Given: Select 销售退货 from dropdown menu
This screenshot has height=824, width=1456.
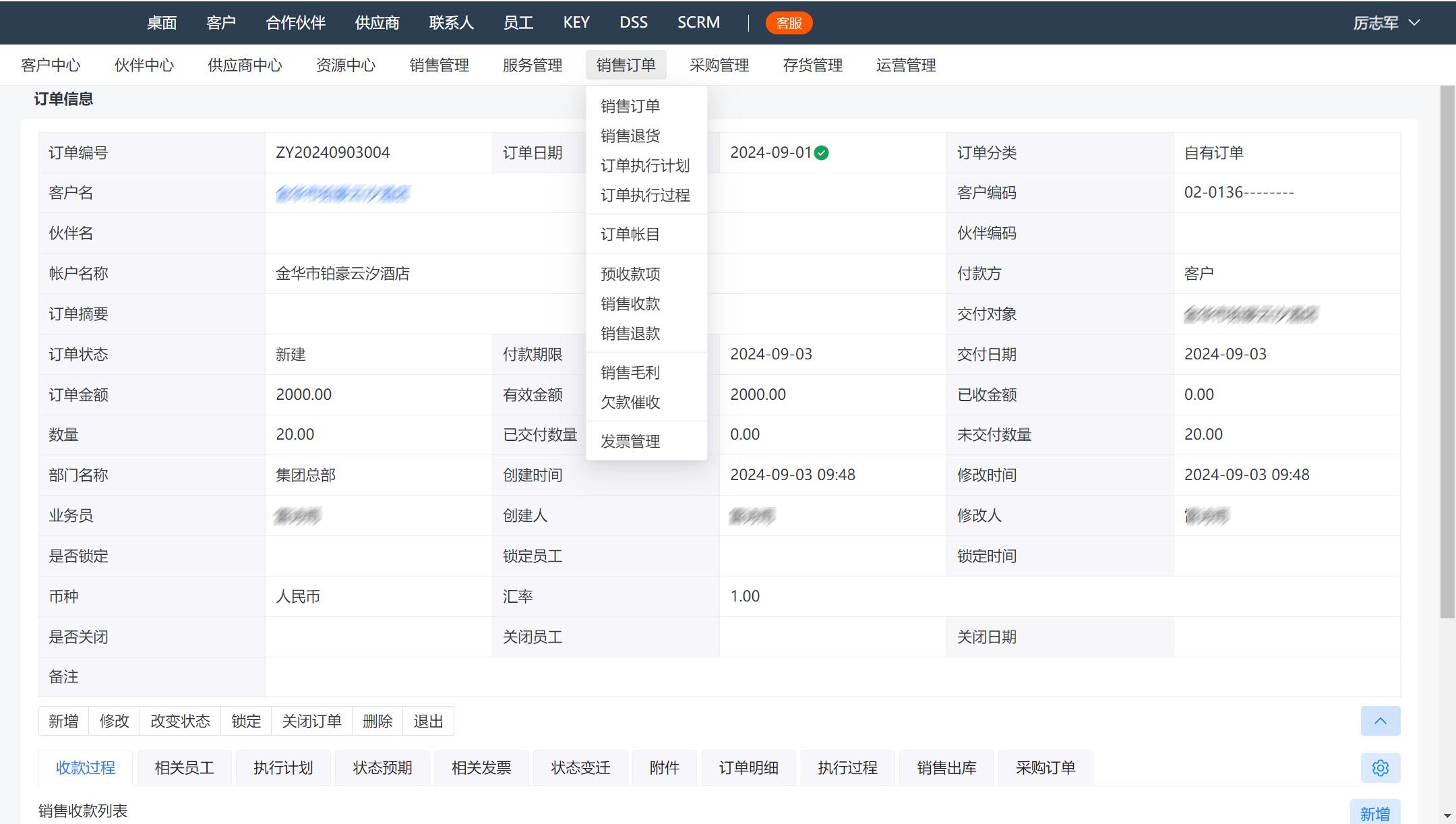Looking at the screenshot, I should click(630, 136).
